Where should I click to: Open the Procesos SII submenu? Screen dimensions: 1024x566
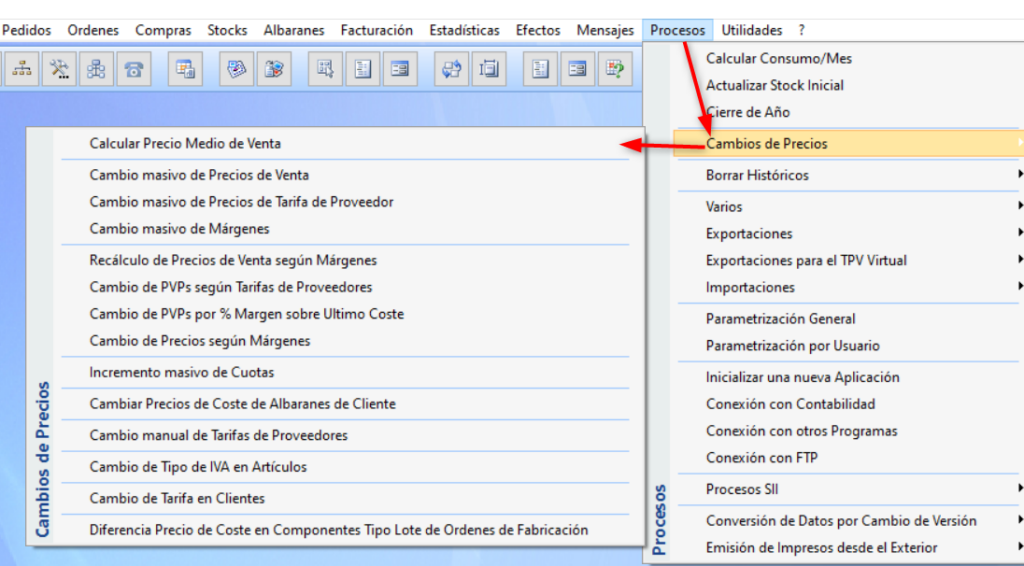(742, 489)
